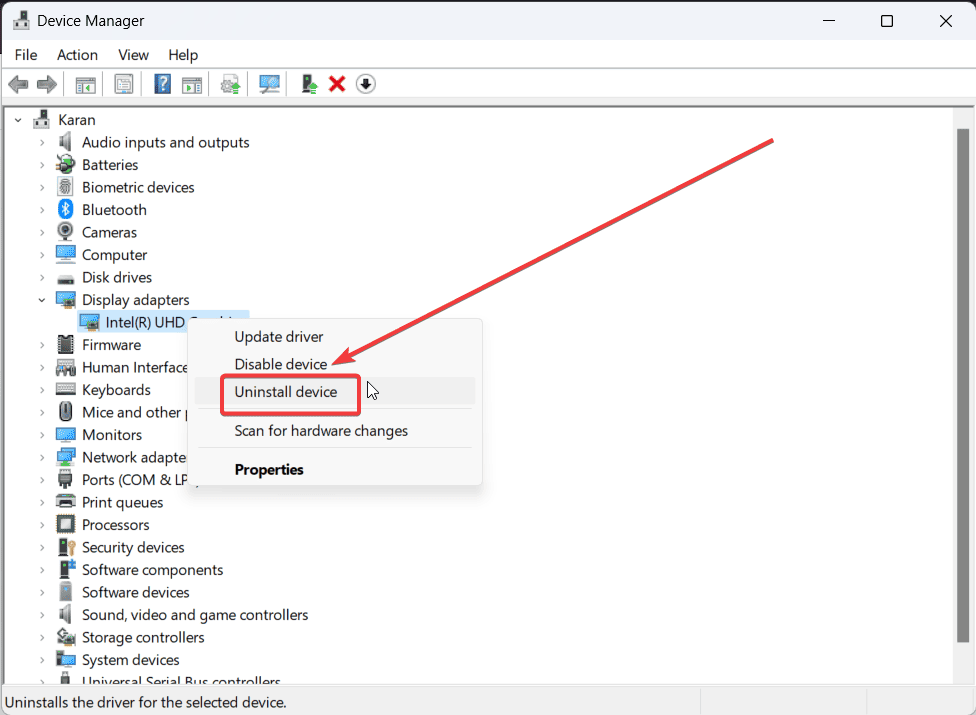Click the Show/Hide console tree icon
Image resolution: width=976 pixels, height=715 pixels.
[x=85, y=83]
